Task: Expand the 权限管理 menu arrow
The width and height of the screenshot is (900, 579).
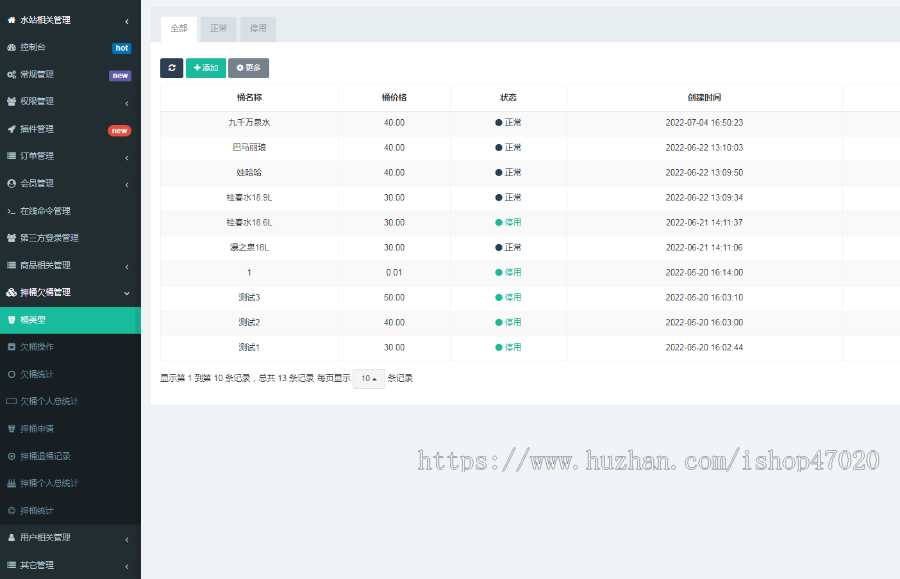Action: pyautogui.click(x=127, y=104)
